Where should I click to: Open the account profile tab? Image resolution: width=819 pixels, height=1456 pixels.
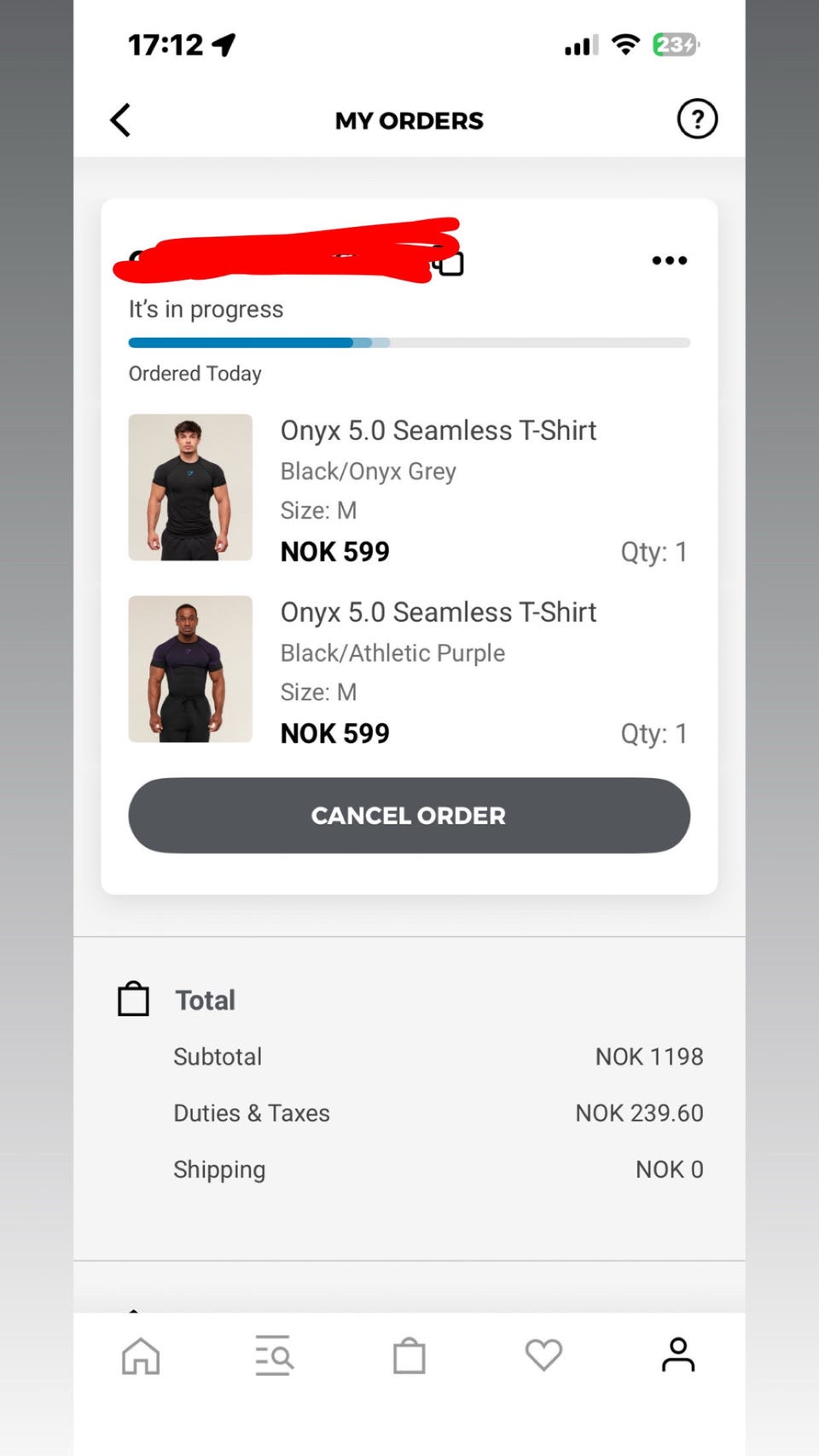pyautogui.click(x=678, y=1354)
